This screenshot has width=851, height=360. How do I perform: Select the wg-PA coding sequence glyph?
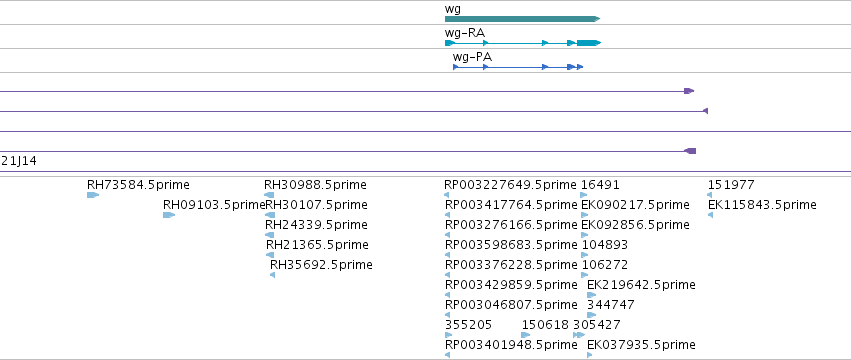[518, 67]
